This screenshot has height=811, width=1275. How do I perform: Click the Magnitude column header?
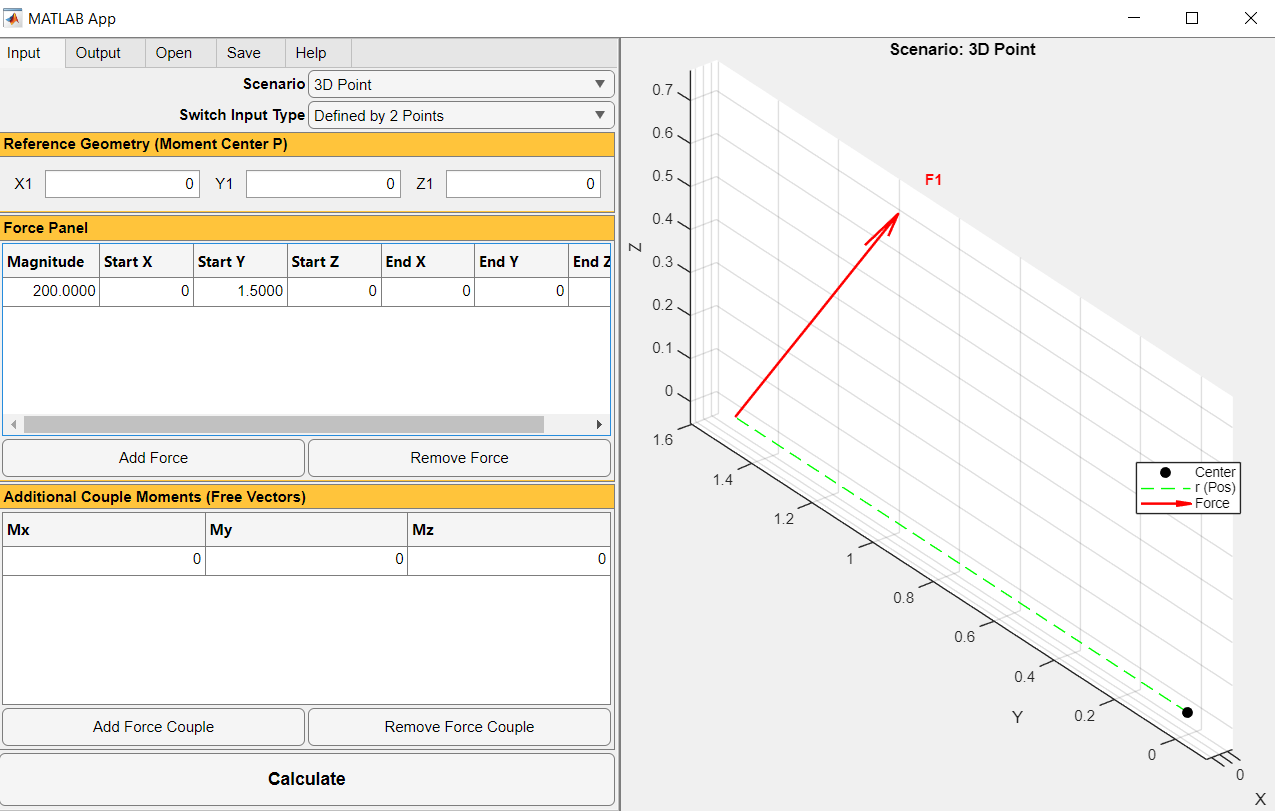tap(51, 261)
